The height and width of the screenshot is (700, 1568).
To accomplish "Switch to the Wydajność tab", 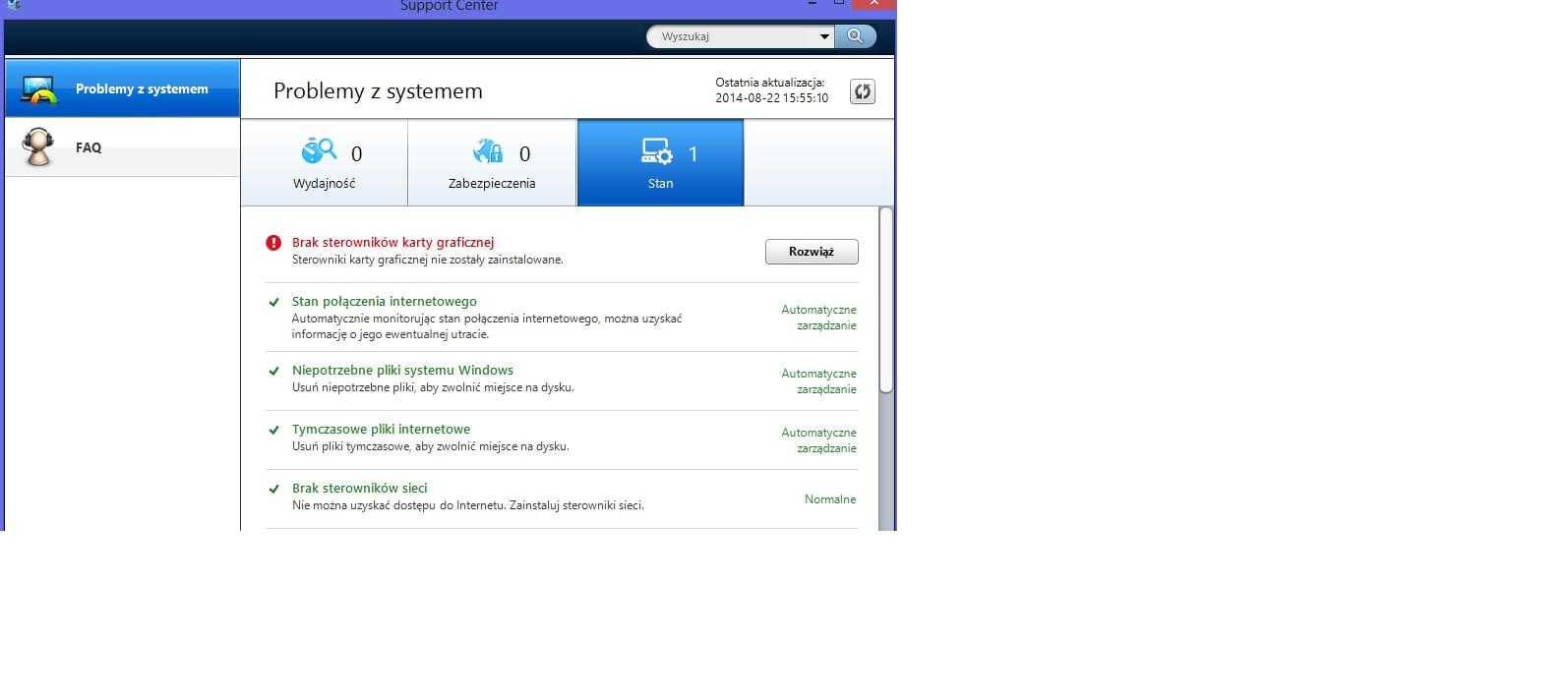I will tap(325, 163).
